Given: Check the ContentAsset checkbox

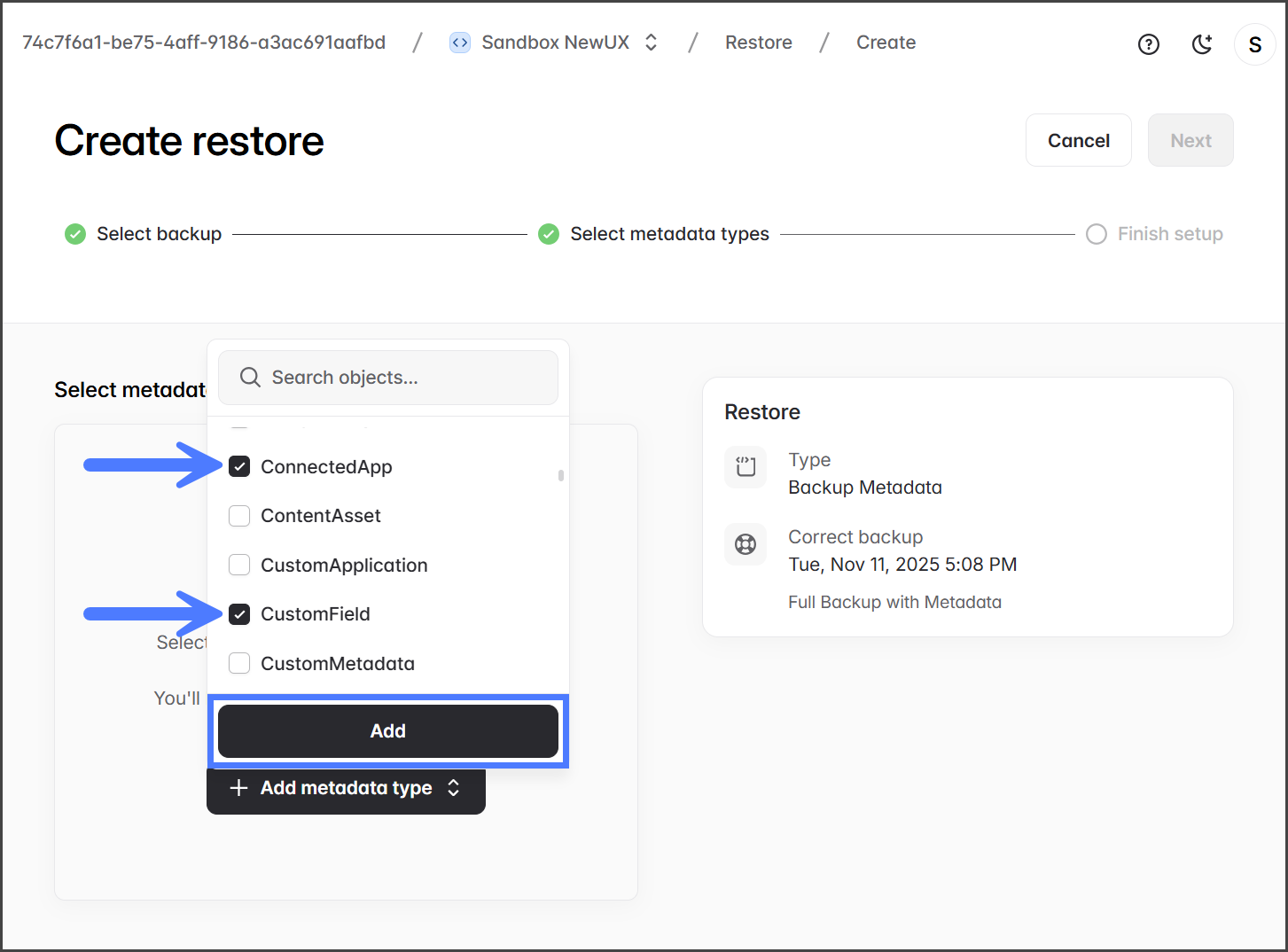Looking at the screenshot, I should click(x=239, y=516).
